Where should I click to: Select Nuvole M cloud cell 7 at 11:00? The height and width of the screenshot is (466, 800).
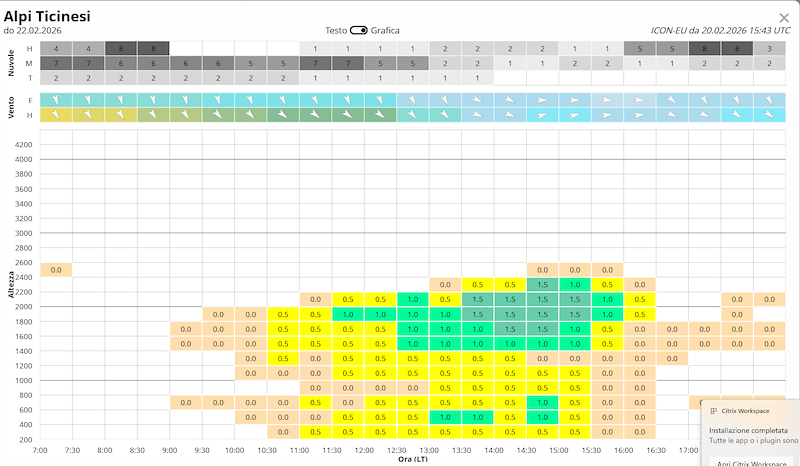(315, 64)
